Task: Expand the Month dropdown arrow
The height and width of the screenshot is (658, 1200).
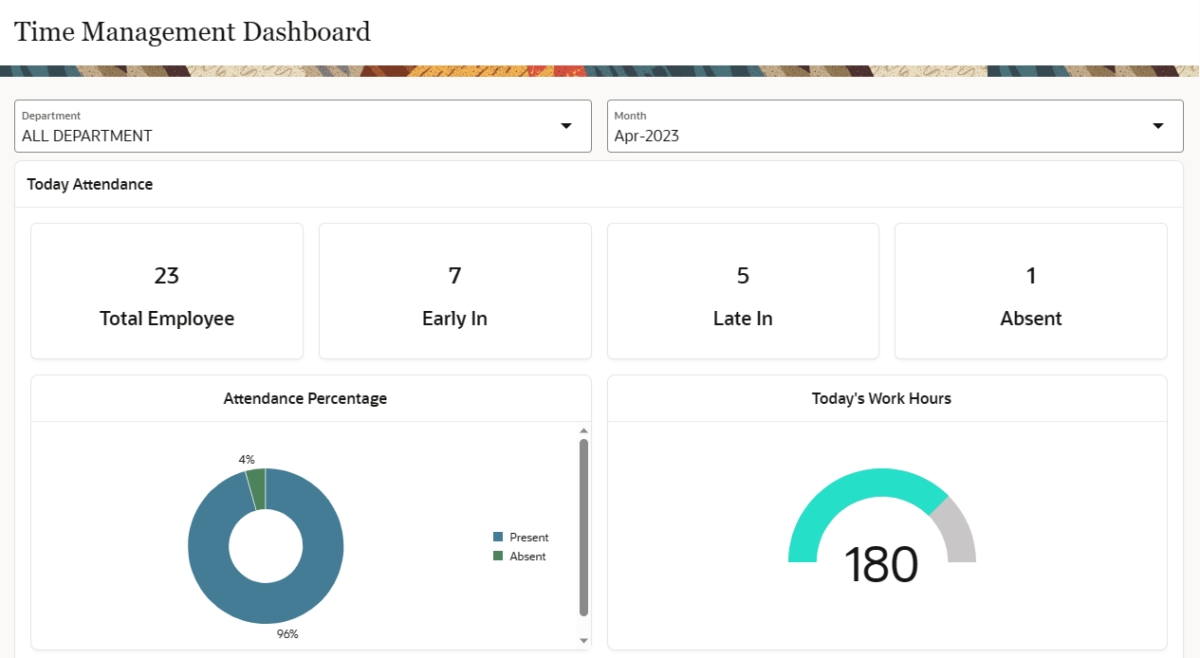Action: coord(1158,126)
